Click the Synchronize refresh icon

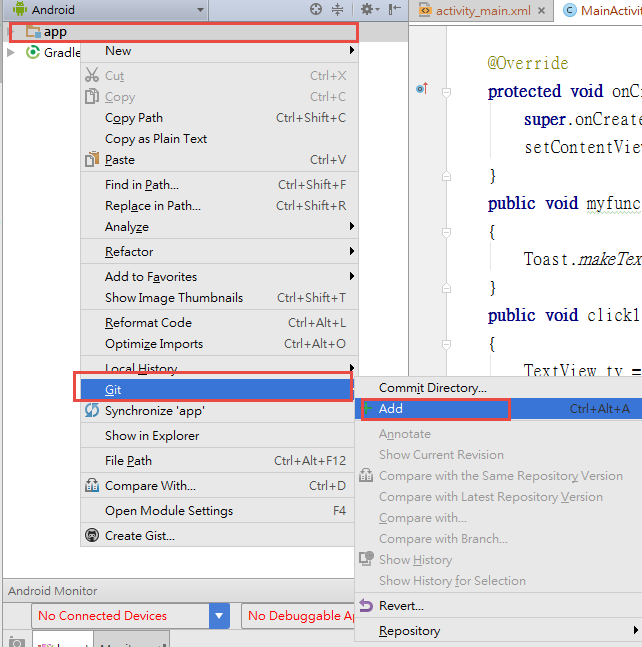92,410
